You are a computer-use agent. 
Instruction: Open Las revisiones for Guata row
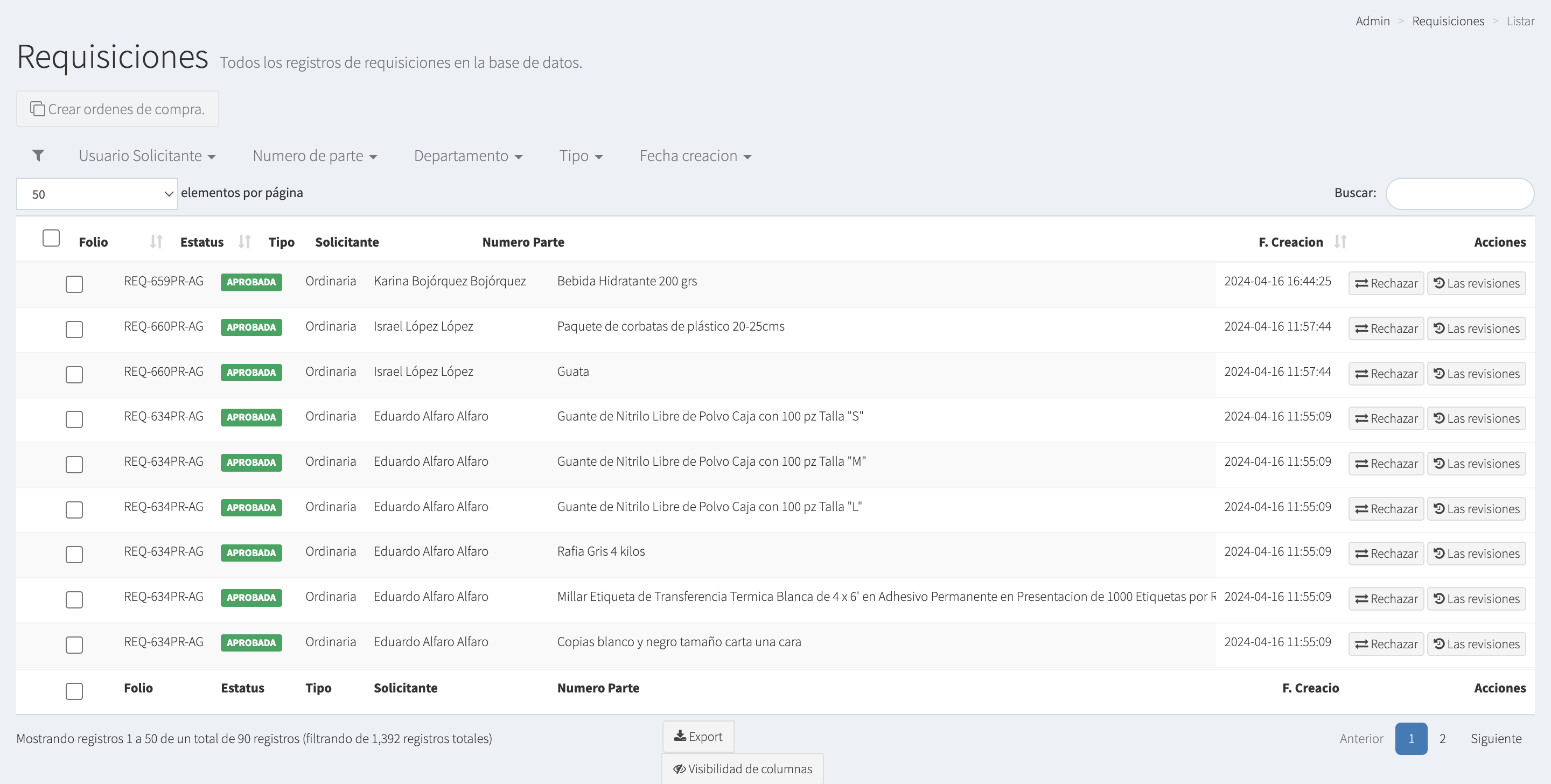[1476, 373]
